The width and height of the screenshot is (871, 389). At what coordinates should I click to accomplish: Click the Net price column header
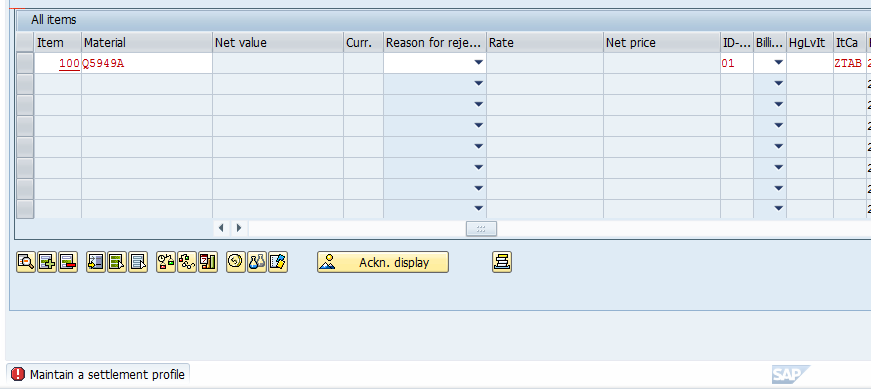tap(662, 42)
